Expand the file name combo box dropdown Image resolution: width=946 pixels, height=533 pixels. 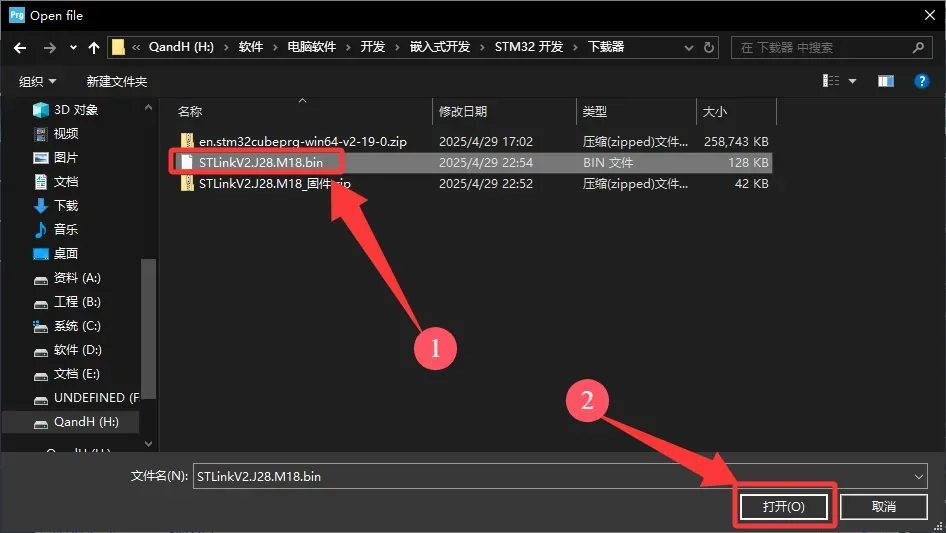pos(919,477)
